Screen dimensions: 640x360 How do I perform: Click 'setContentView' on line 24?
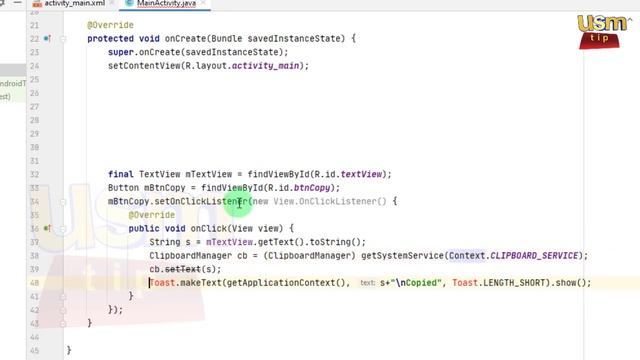point(144,66)
